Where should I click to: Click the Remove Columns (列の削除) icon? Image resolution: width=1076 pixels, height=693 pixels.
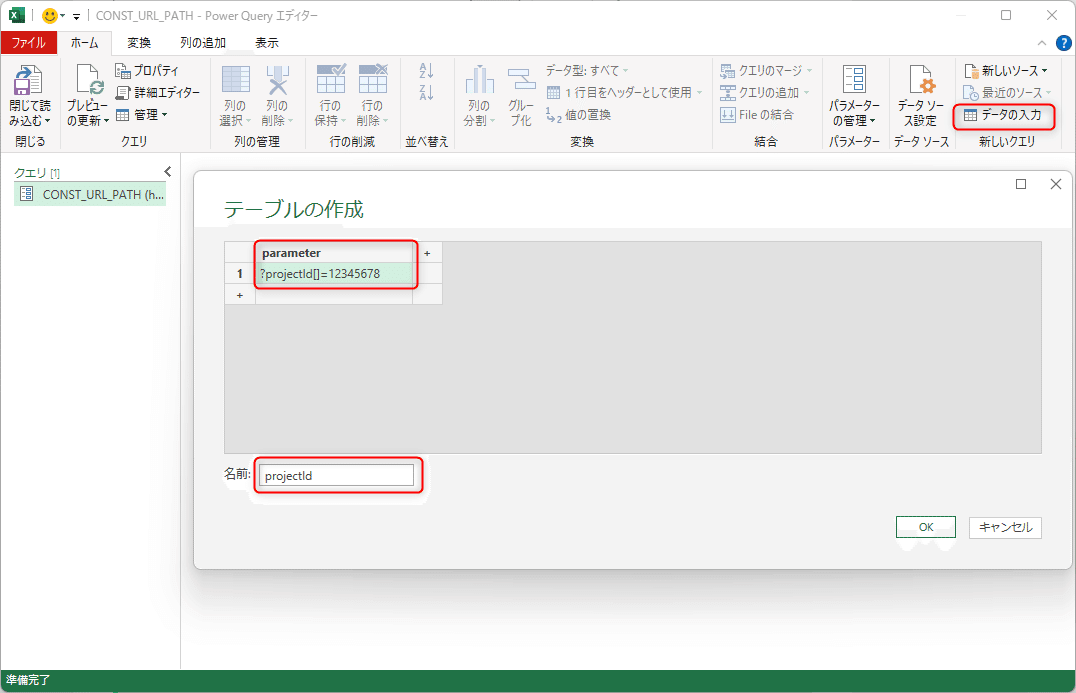coord(277,80)
